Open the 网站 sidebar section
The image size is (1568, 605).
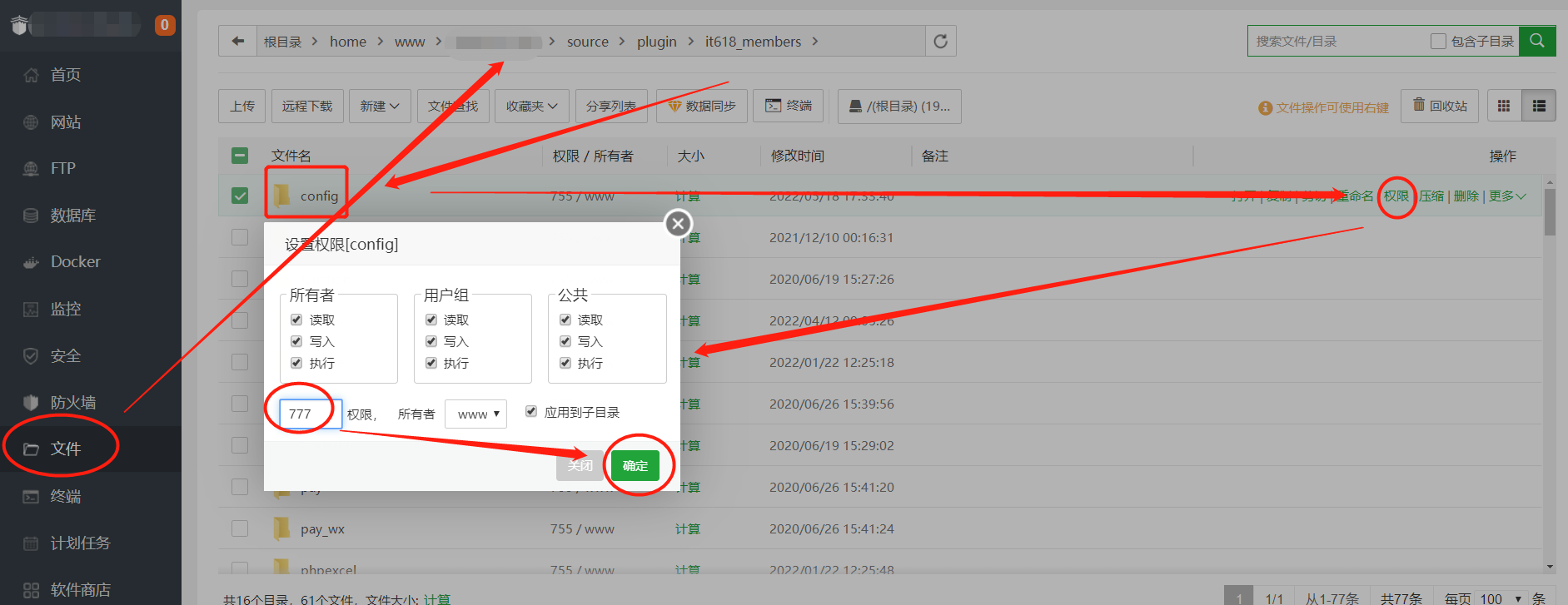pos(90,122)
